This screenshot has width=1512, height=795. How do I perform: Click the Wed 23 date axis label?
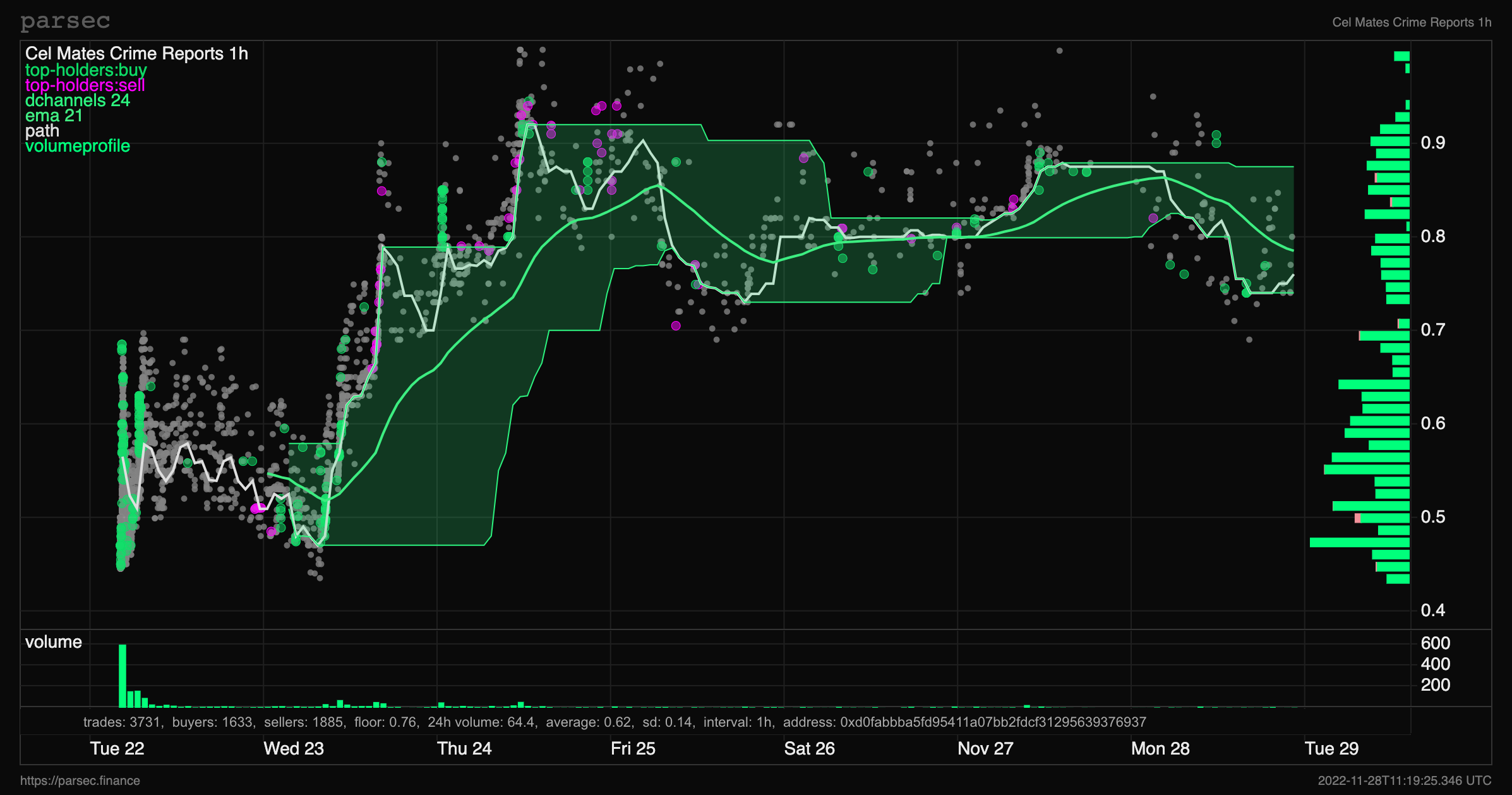[x=293, y=749]
